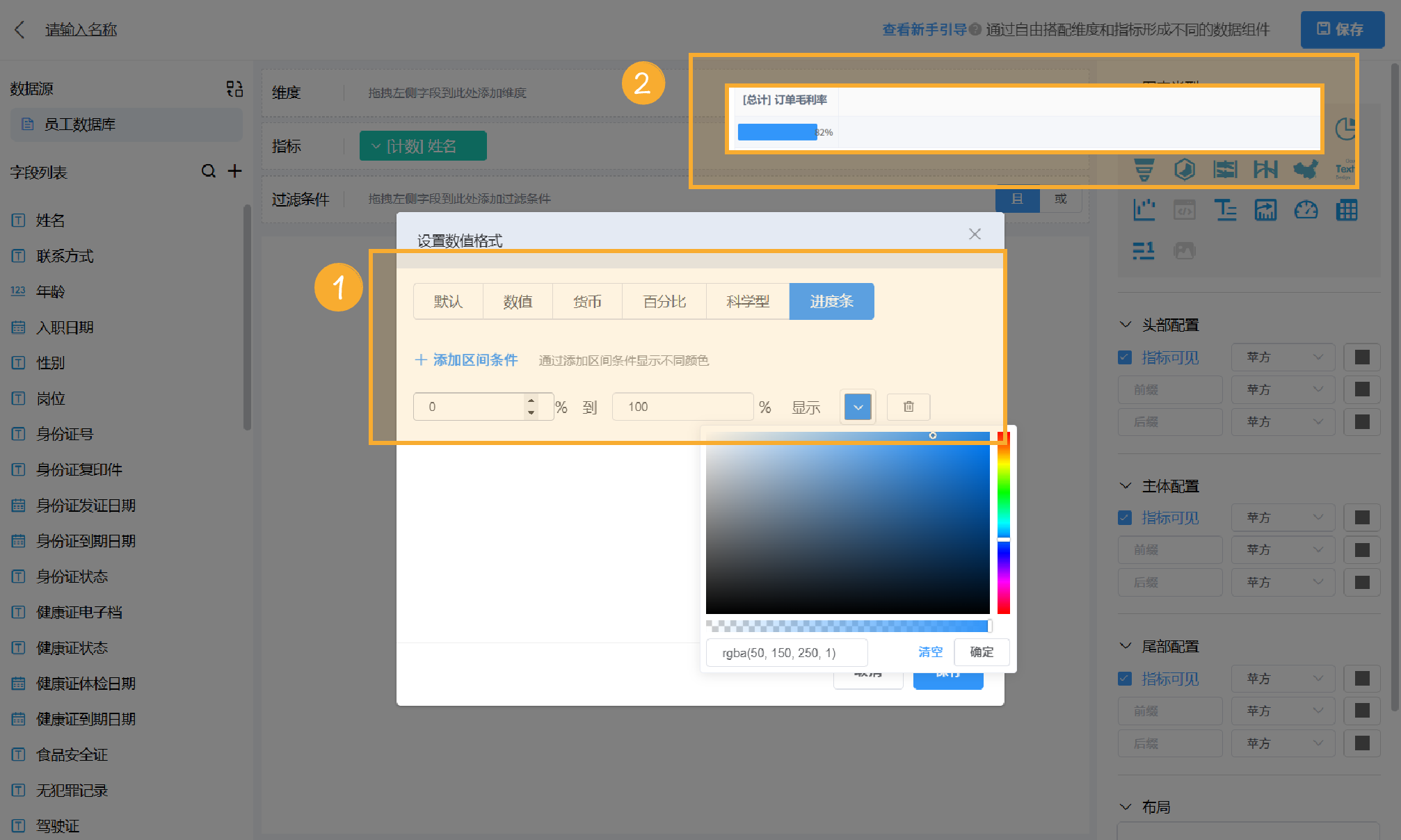Click the search icon in 字段列表
Viewport: 1401px width, 840px height.
[x=208, y=171]
